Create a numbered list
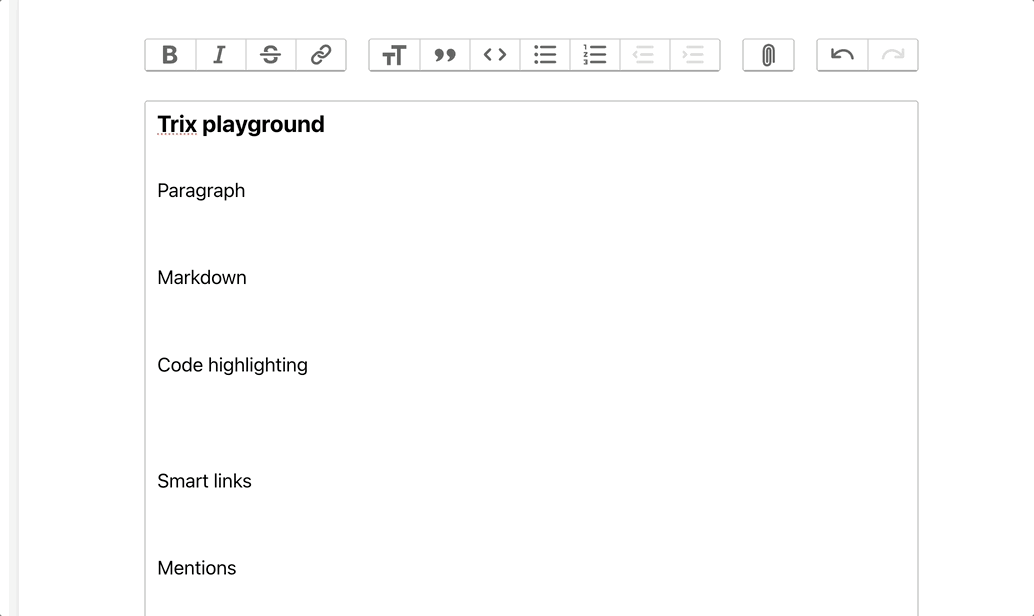This screenshot has height=616, width=1034. [x=595, y=55]
